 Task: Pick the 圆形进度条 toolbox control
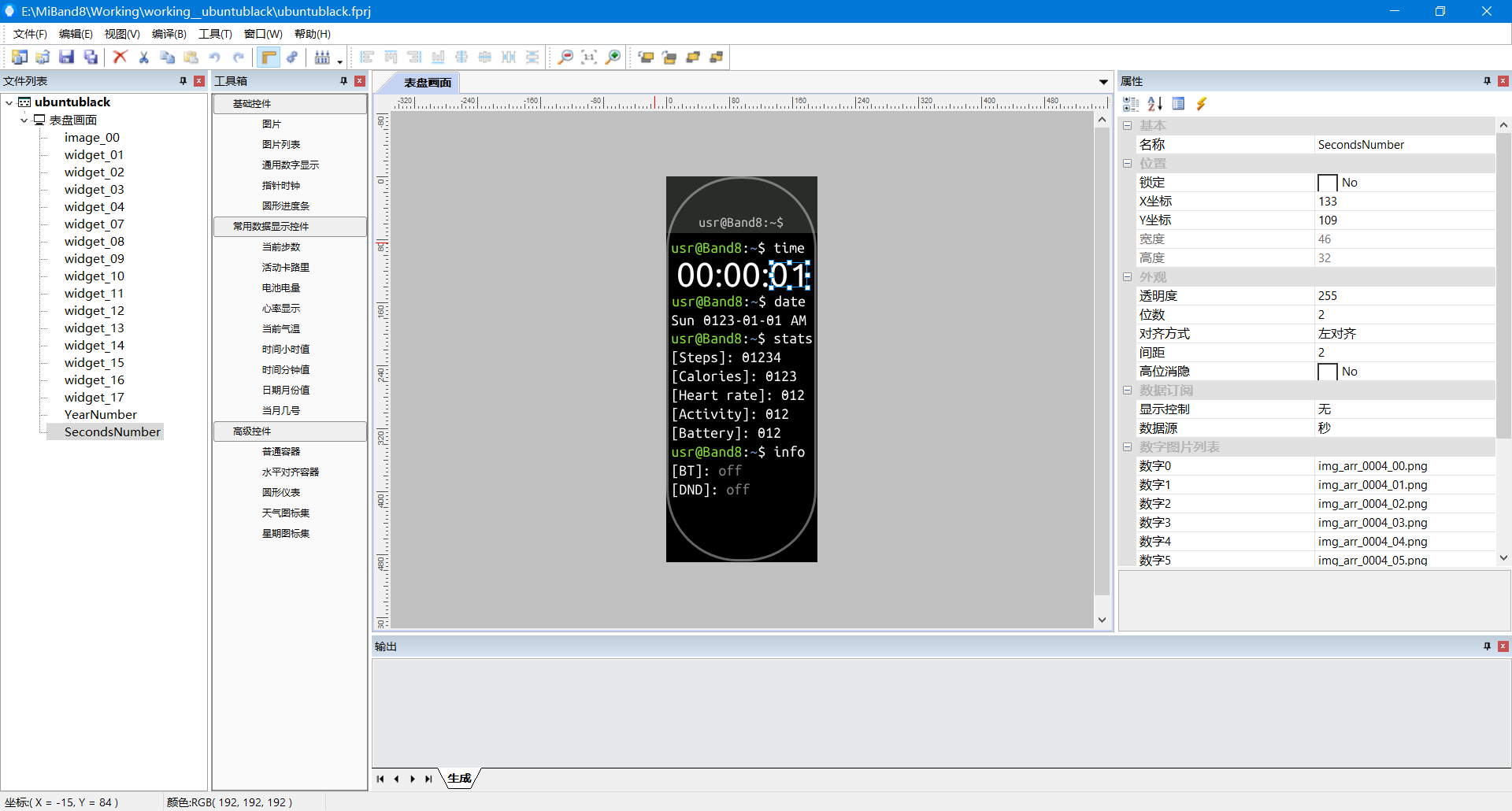coord(286,206)
